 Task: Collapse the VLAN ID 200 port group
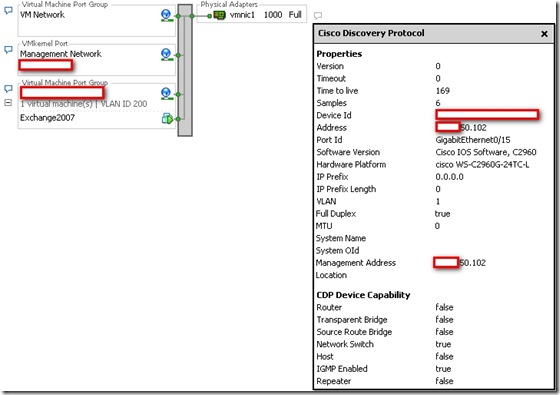click(x=8, y=103)
